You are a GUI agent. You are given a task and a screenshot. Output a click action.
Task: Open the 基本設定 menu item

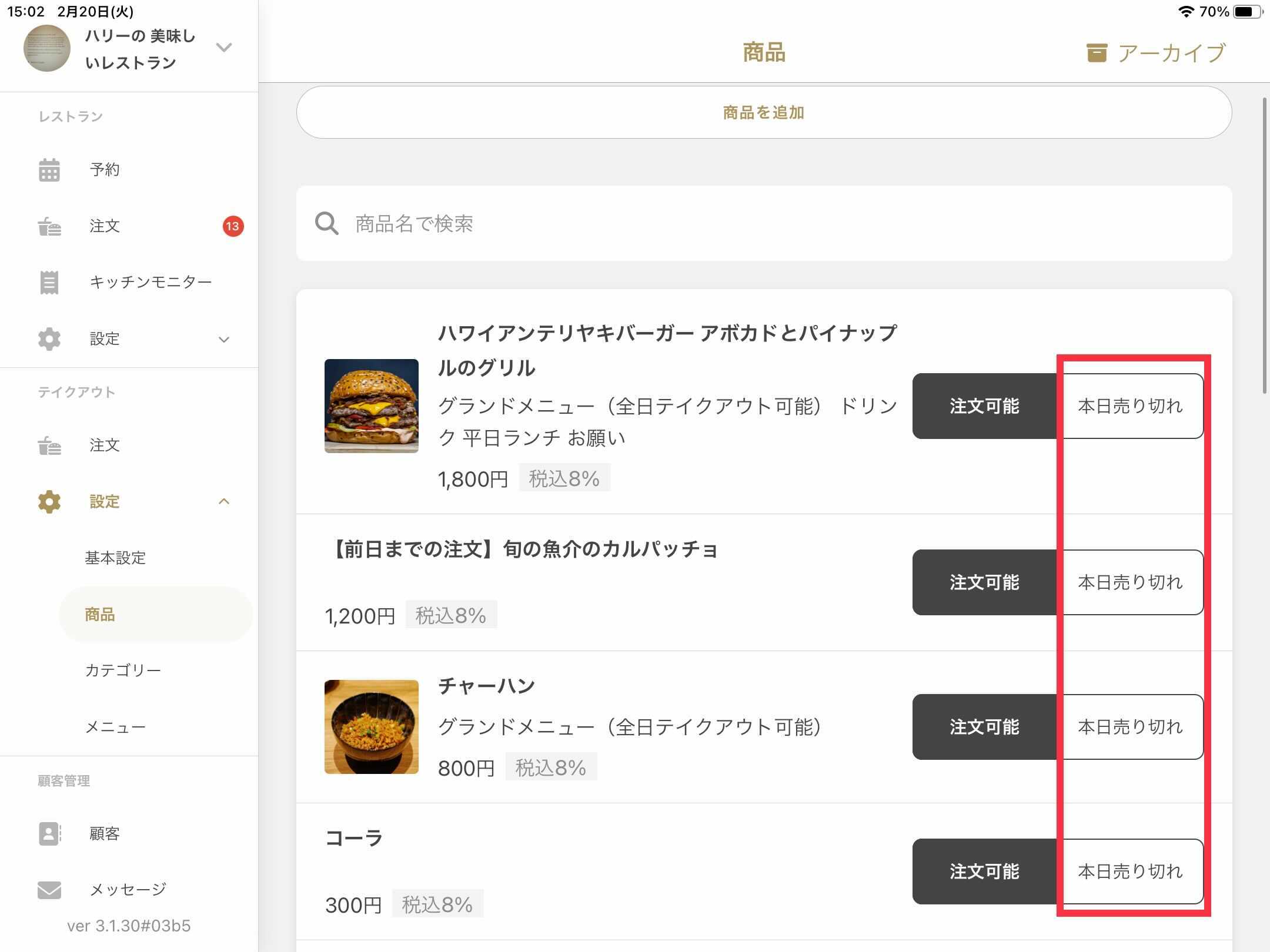click(x=115, y=558)
